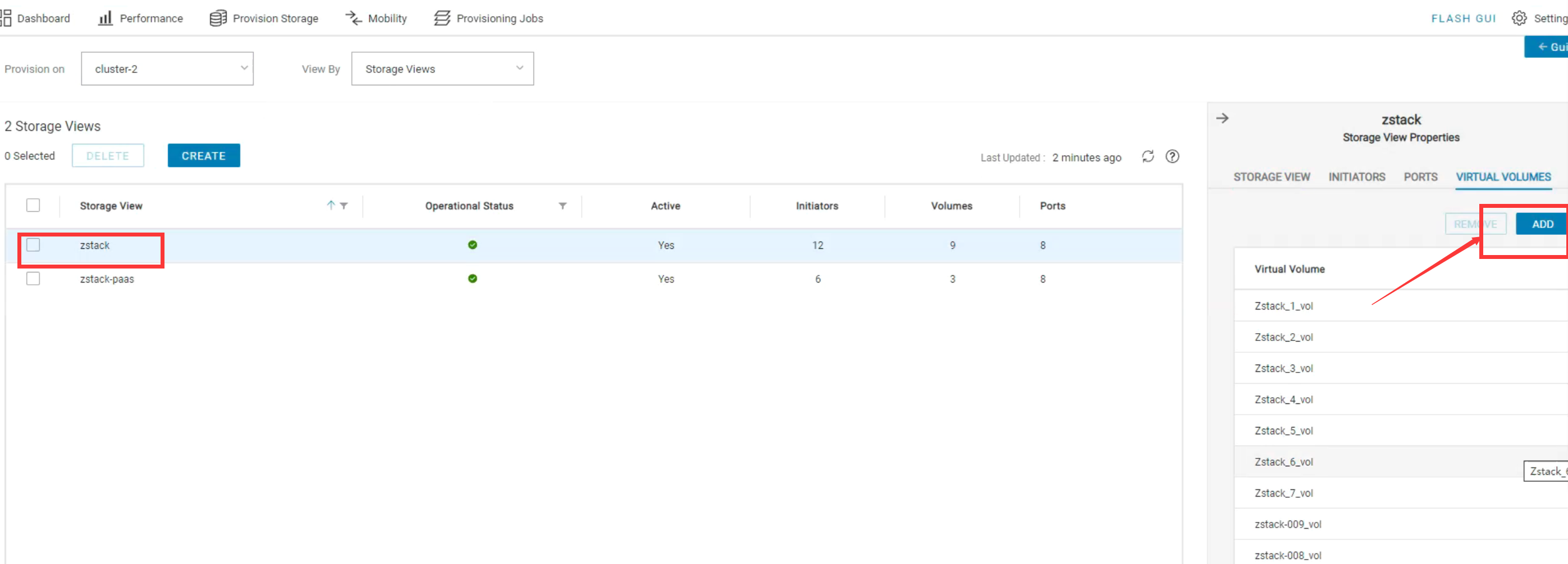1568x564 pixels.
Task: Open the Ports tab
Action: click(x=1420, y=176)
